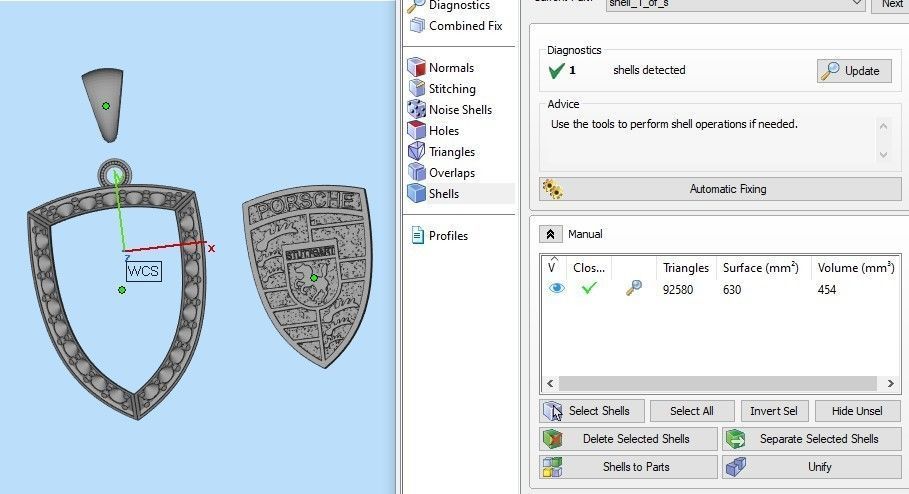Toggle shell visibility eye icon
This screenshot has height=494, width=909.
(x=557, y=288)
